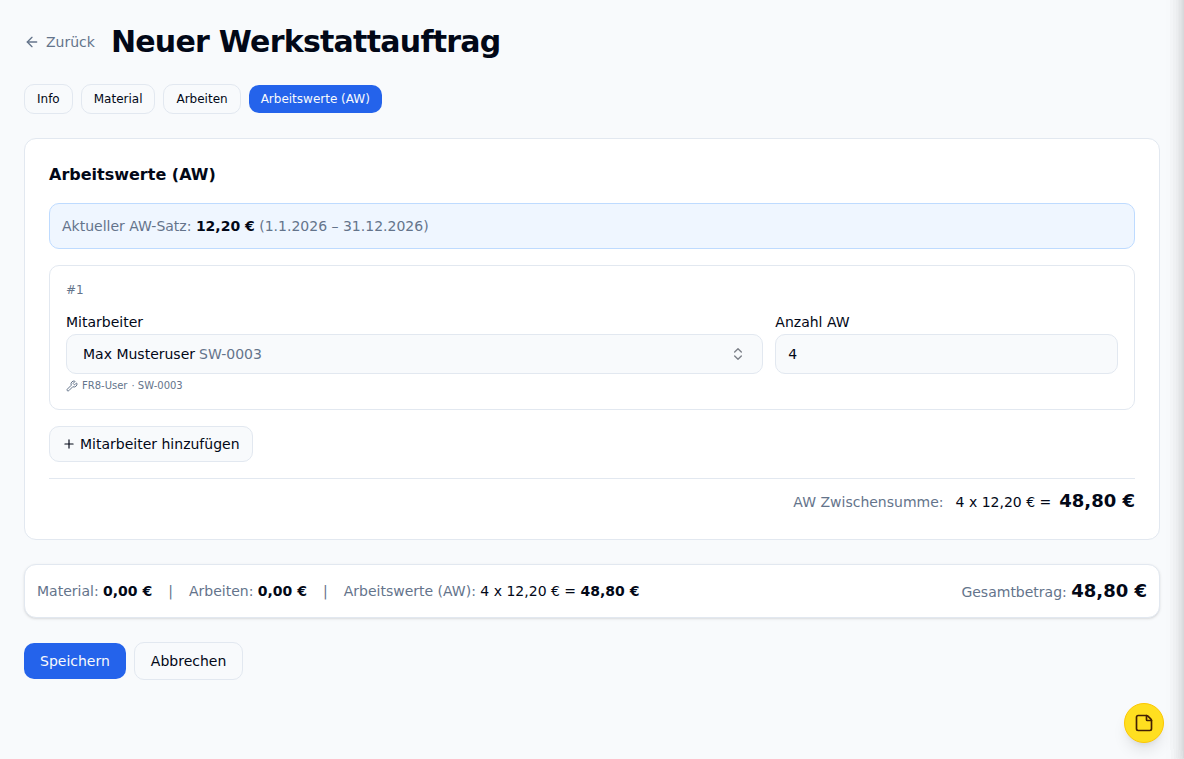The height and width of the screenshot is (759, 1184).
Task: Click the date range (1.1.2026 – 31.12.2026)
Action: click(344, 226)
